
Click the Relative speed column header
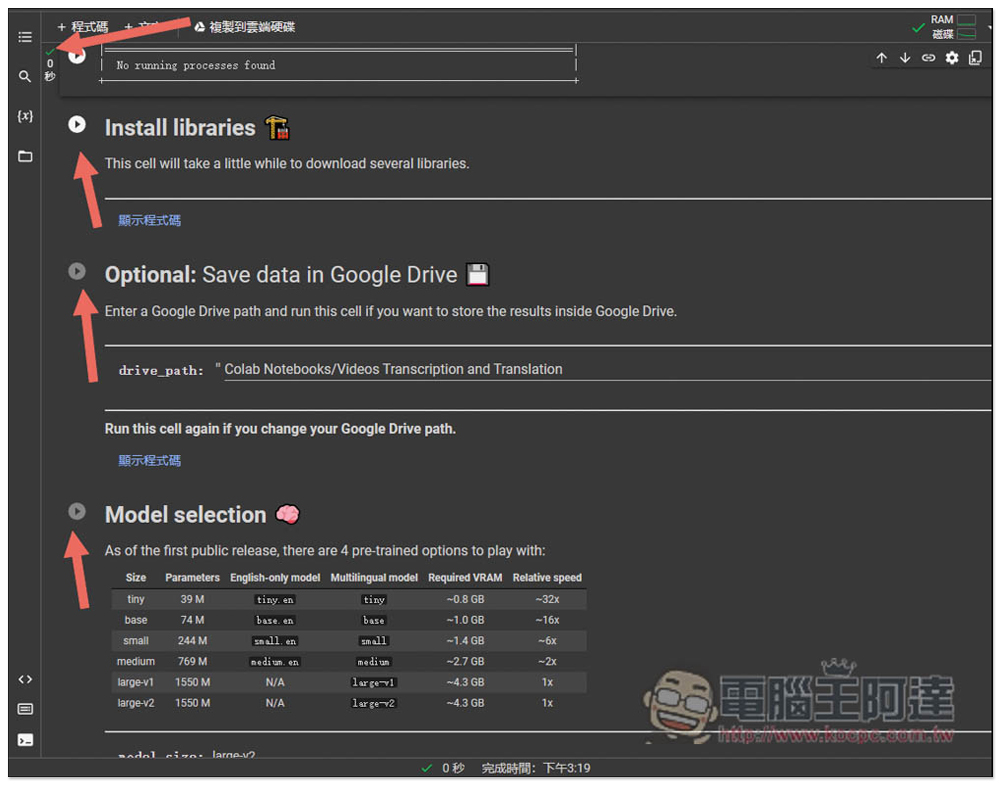click(x=547, y=577)
